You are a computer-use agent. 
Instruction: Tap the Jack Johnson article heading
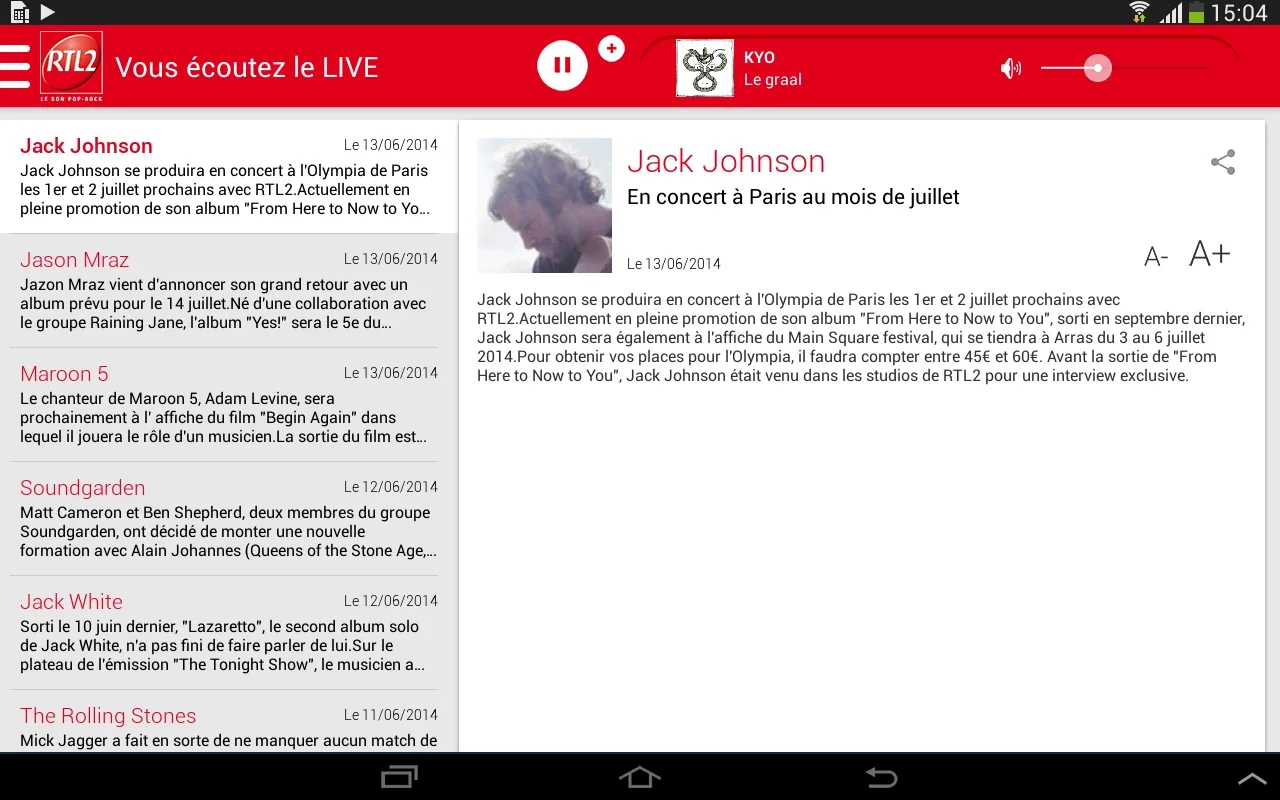click(726, 161)
